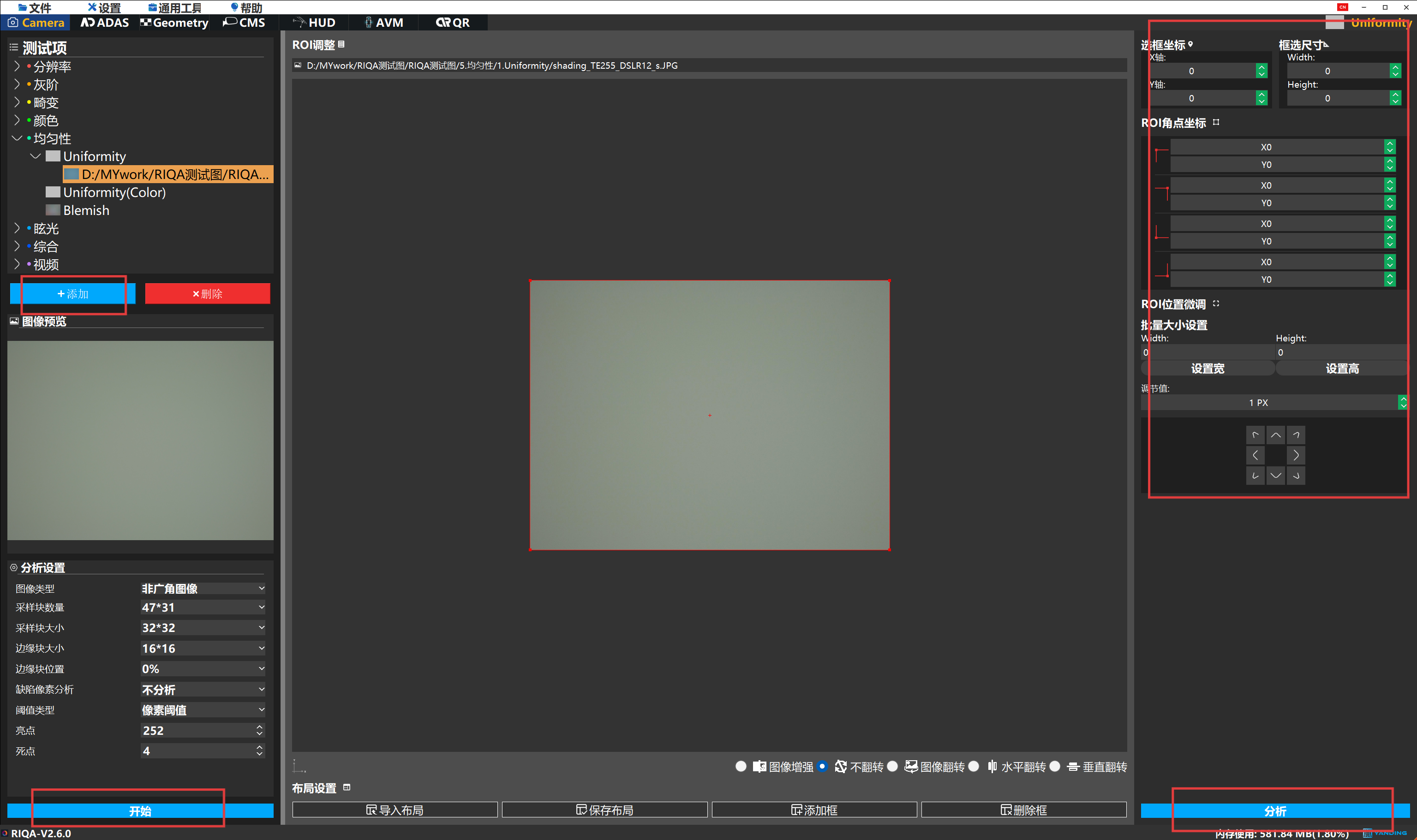Viewport: 1417px width, 840px height.
Task: Click the down arrow ROI nudge button
Action: pyautogui.click(x=1275, y=476)
